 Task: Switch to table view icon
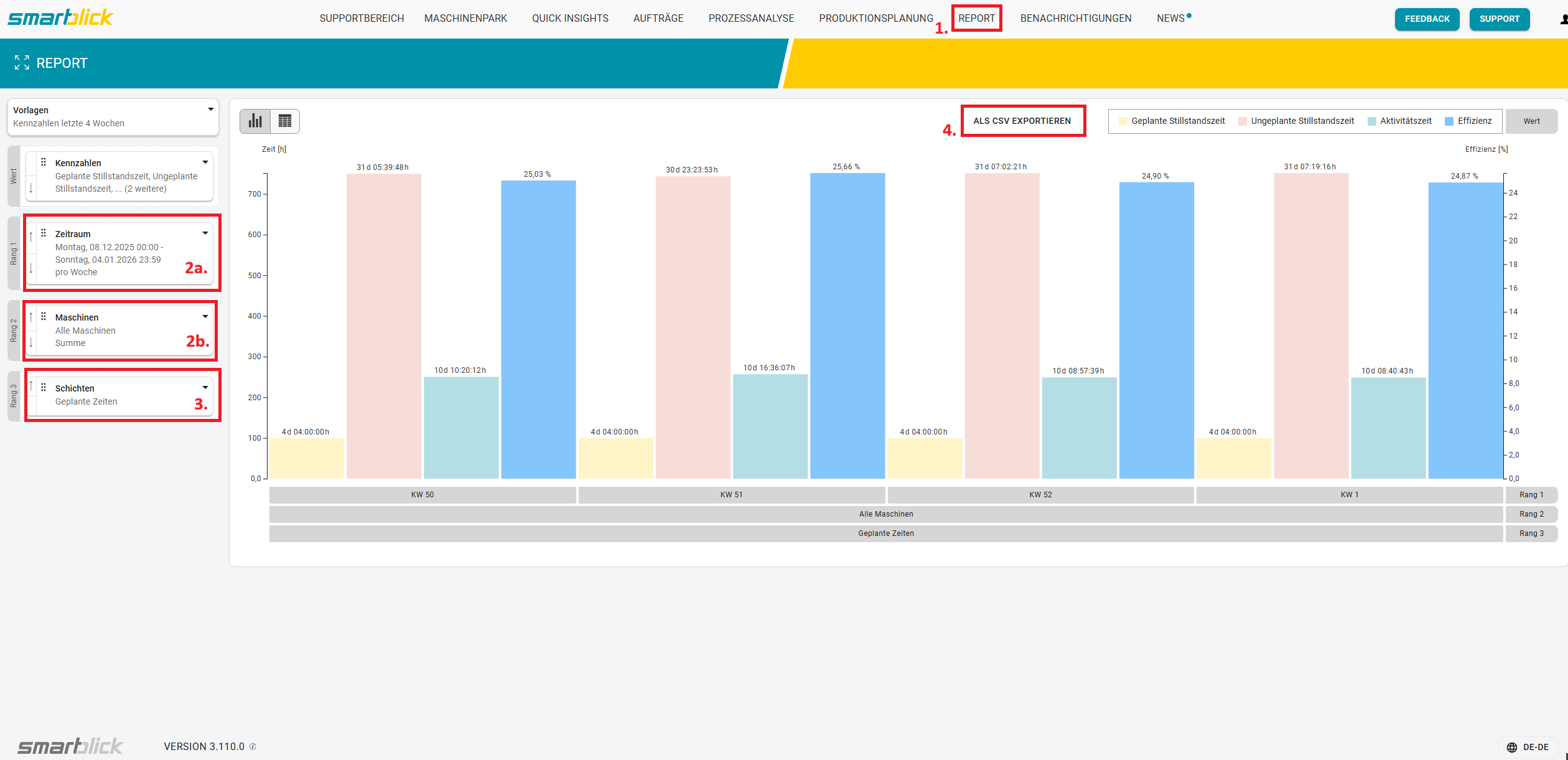[285, 121]
